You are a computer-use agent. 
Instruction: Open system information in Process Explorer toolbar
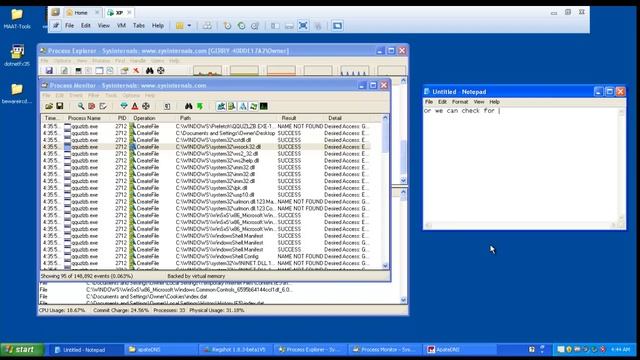point(78,71)
